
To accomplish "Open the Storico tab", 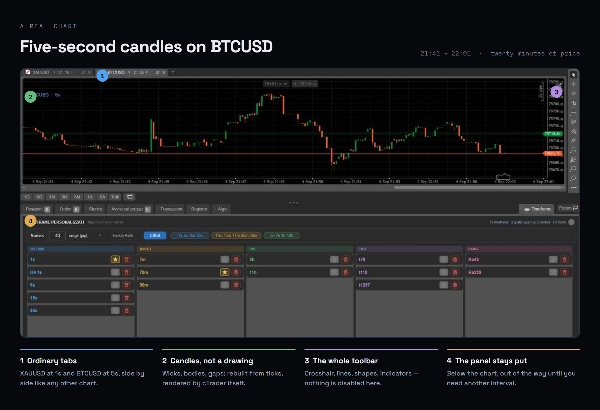I will [x=95, y=209].
